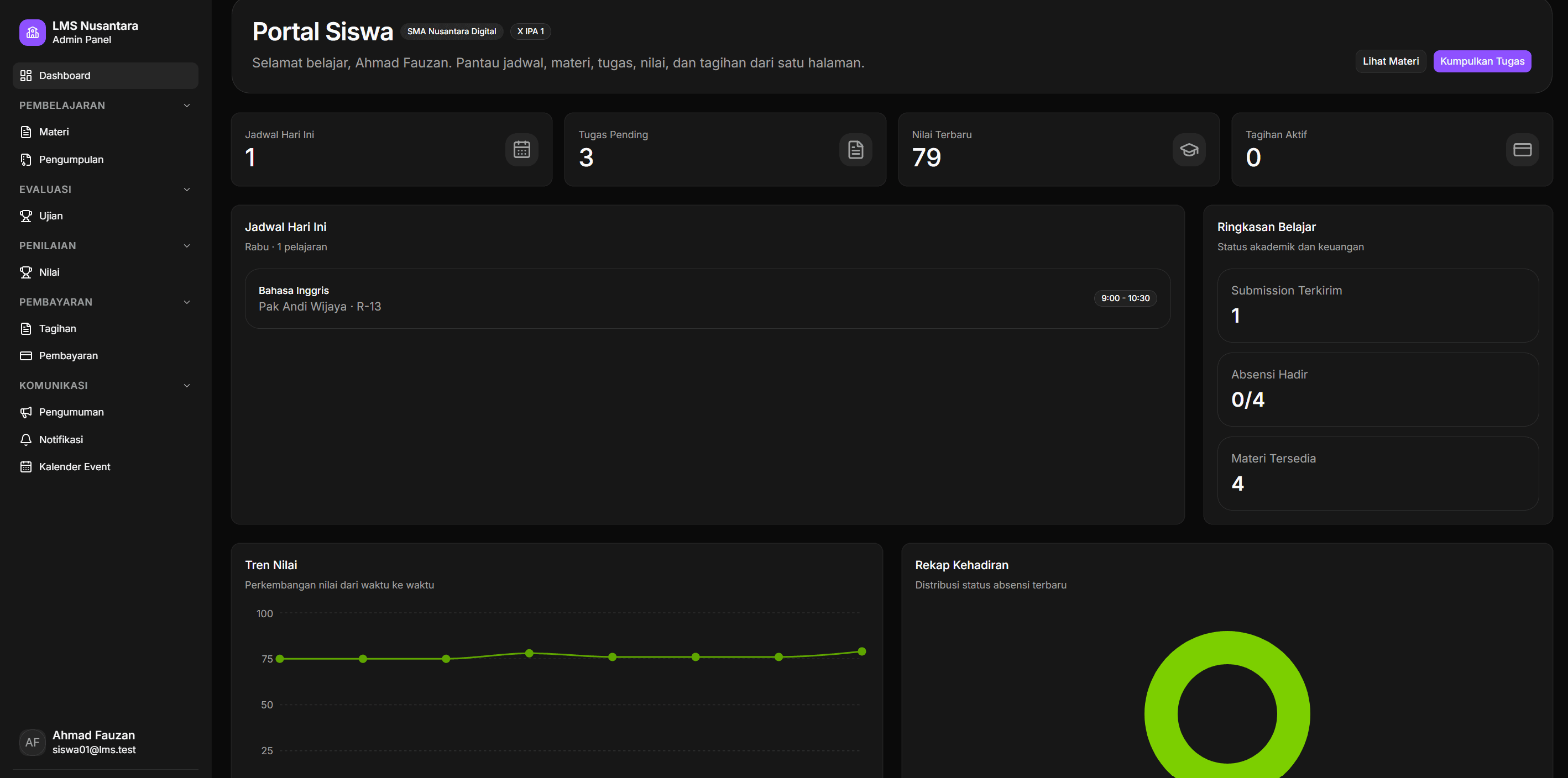
Task: Click the Tagihan Aktif value 0
Action: [x=1253, y=157]
